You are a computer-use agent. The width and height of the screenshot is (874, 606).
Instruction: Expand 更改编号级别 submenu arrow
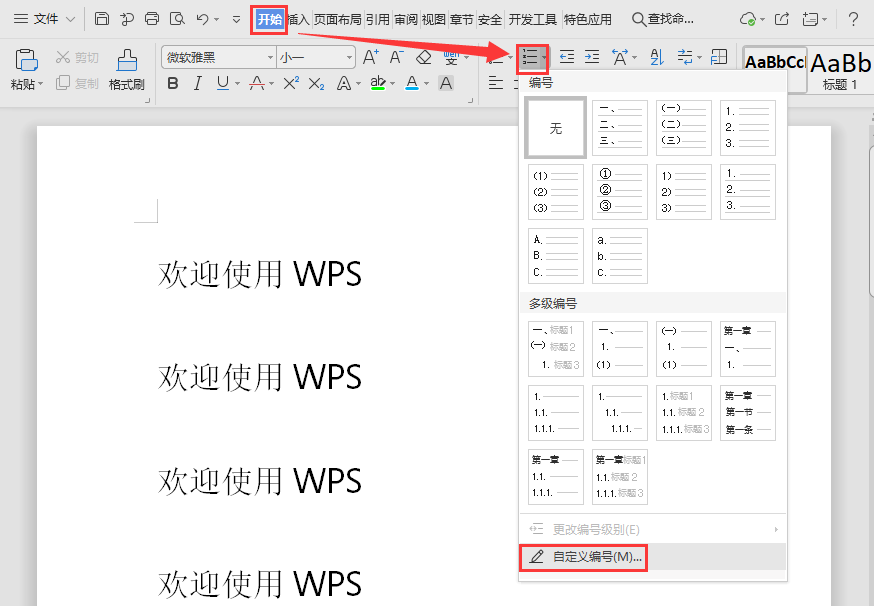click(776, 529)
